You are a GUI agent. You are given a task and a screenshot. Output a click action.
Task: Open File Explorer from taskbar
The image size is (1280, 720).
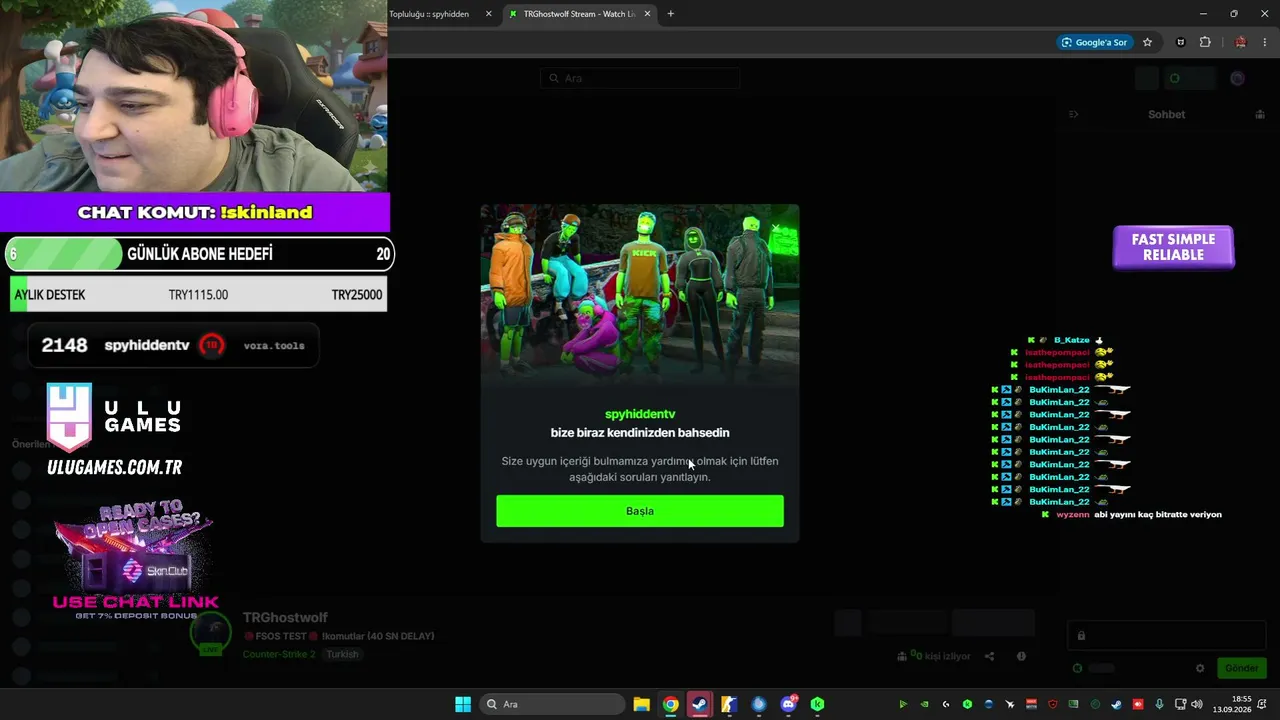pos(641,704)
